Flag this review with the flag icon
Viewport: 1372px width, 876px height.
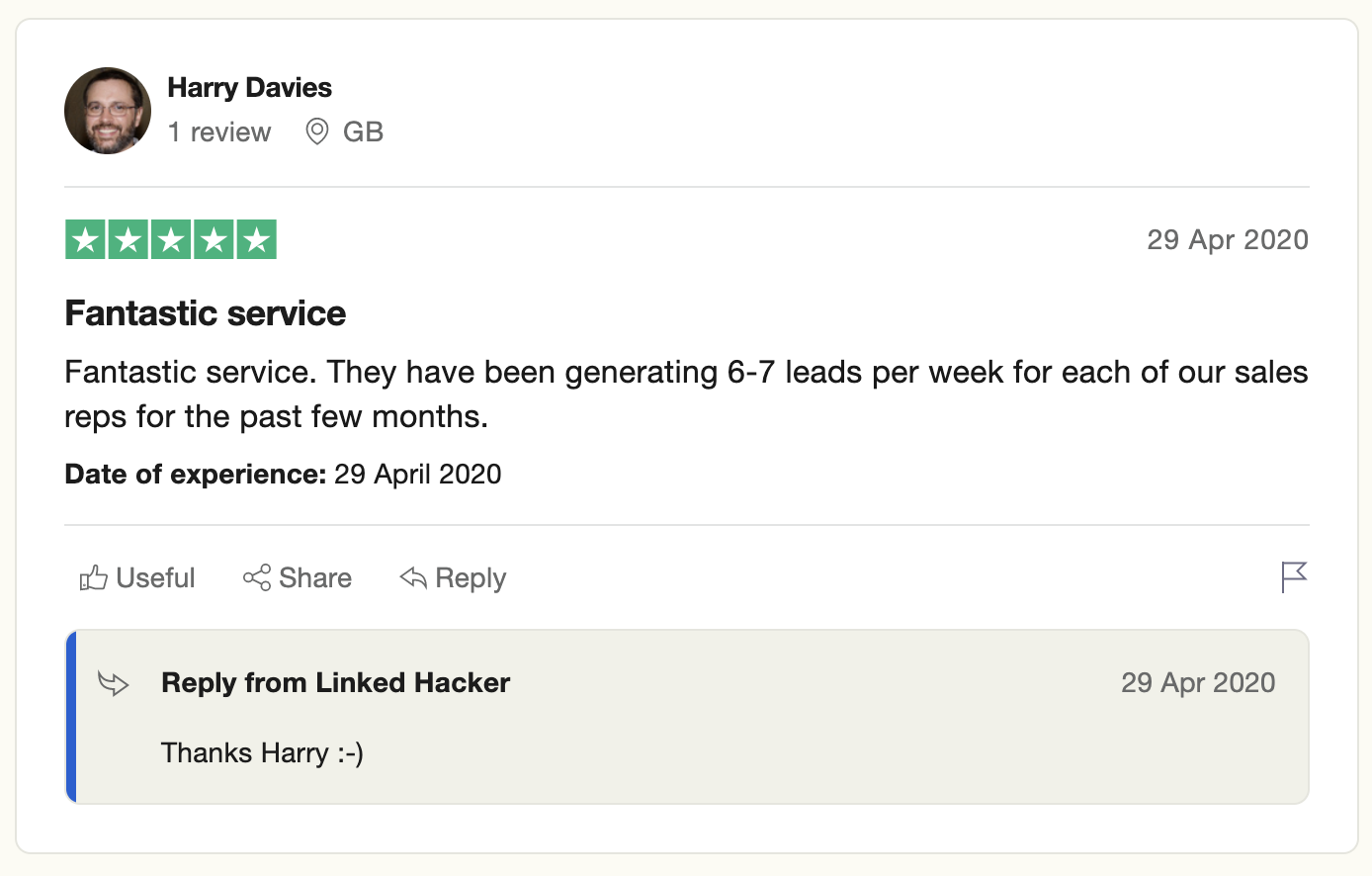1293,576
